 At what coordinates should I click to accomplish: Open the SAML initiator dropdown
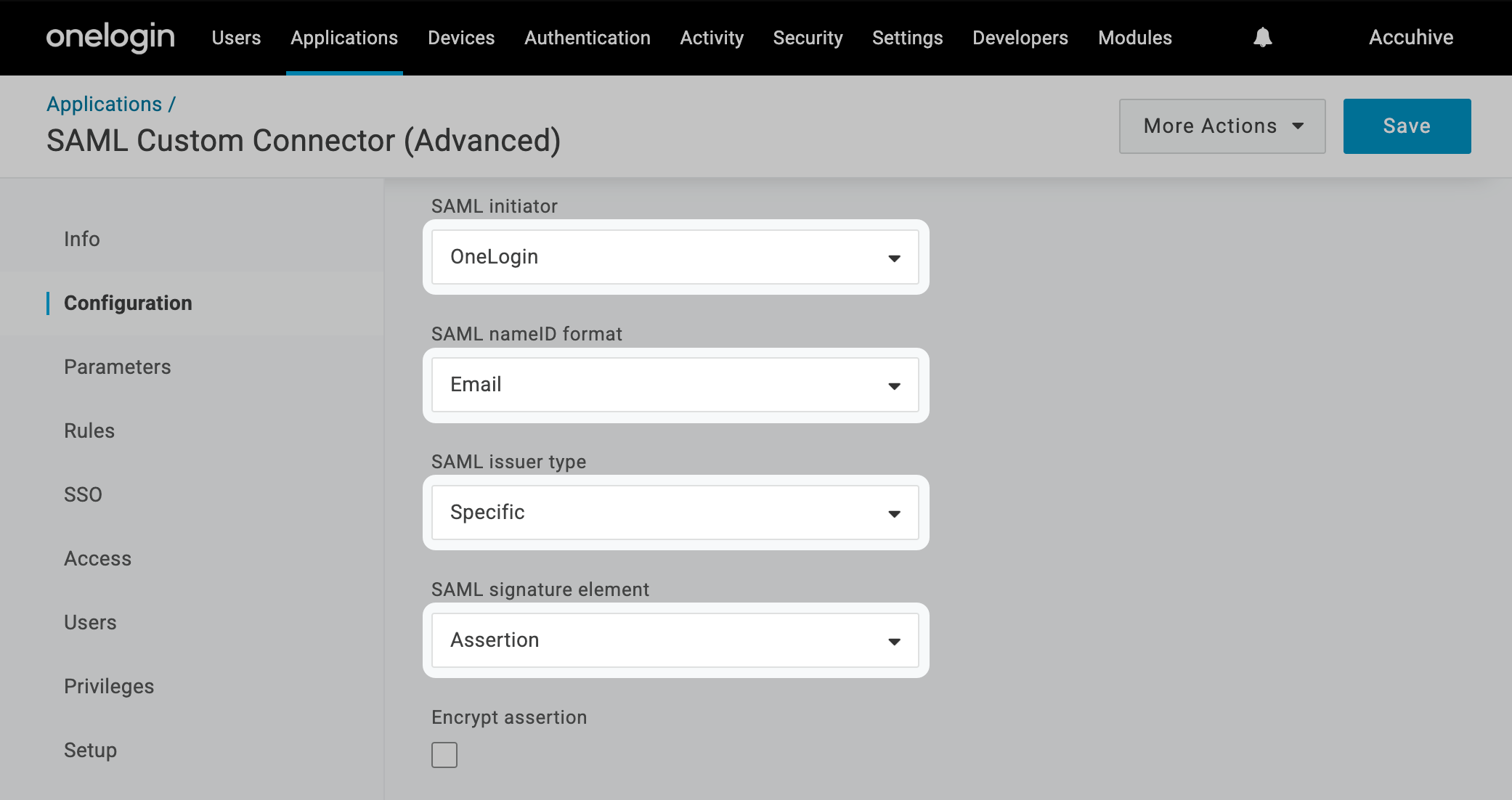[675, 257]
